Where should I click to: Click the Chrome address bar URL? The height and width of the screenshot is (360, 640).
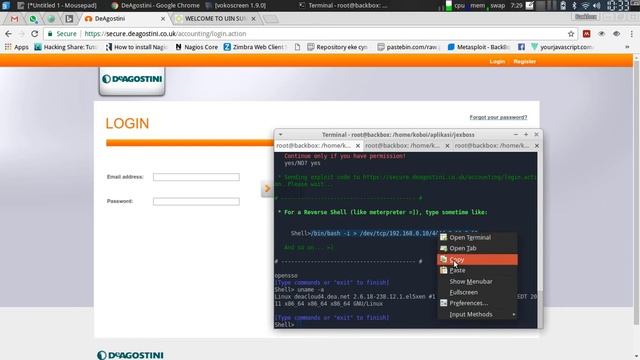pyautogui.click(x=165, y=34)
